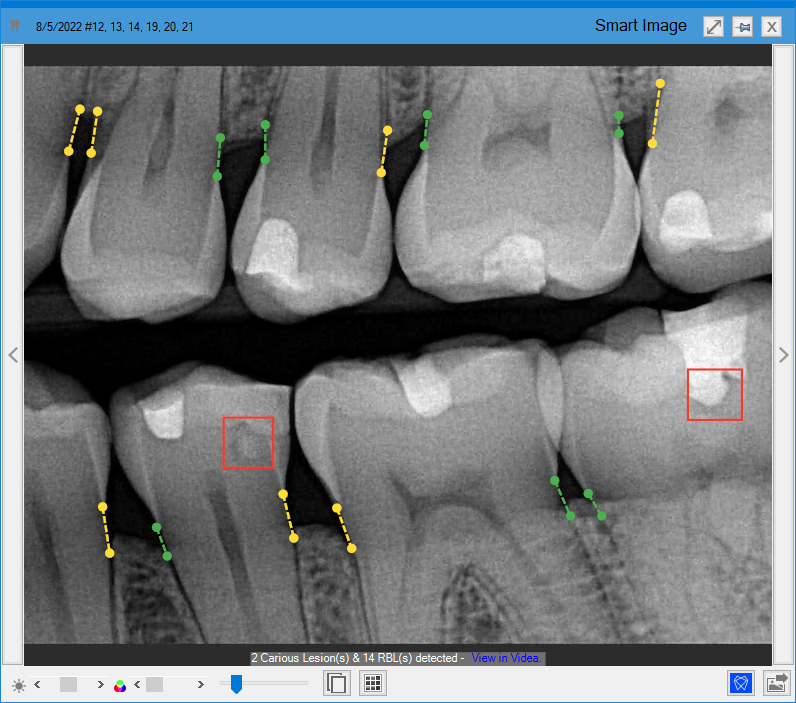This screenshot has width=796, height=703.
Task: Close the Smart Image window
Action: tap(772, 27)
